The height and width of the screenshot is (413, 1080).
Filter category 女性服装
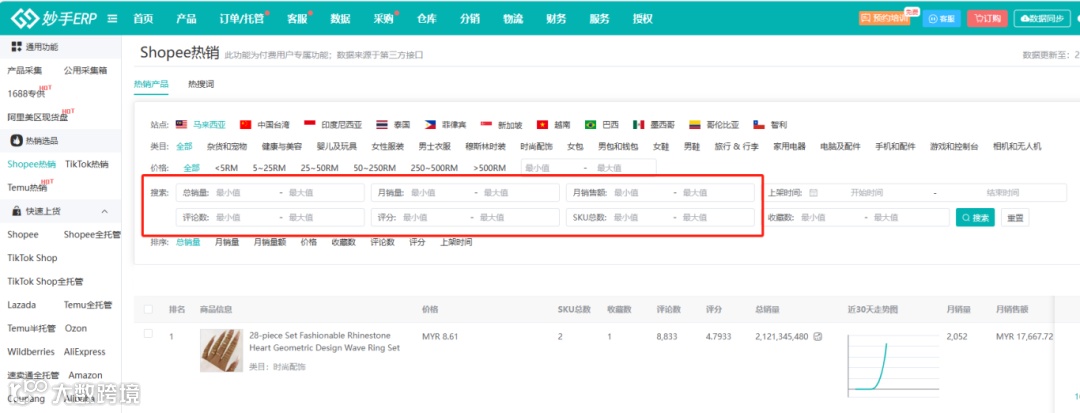pyautogui.click(x=388, y=146)
